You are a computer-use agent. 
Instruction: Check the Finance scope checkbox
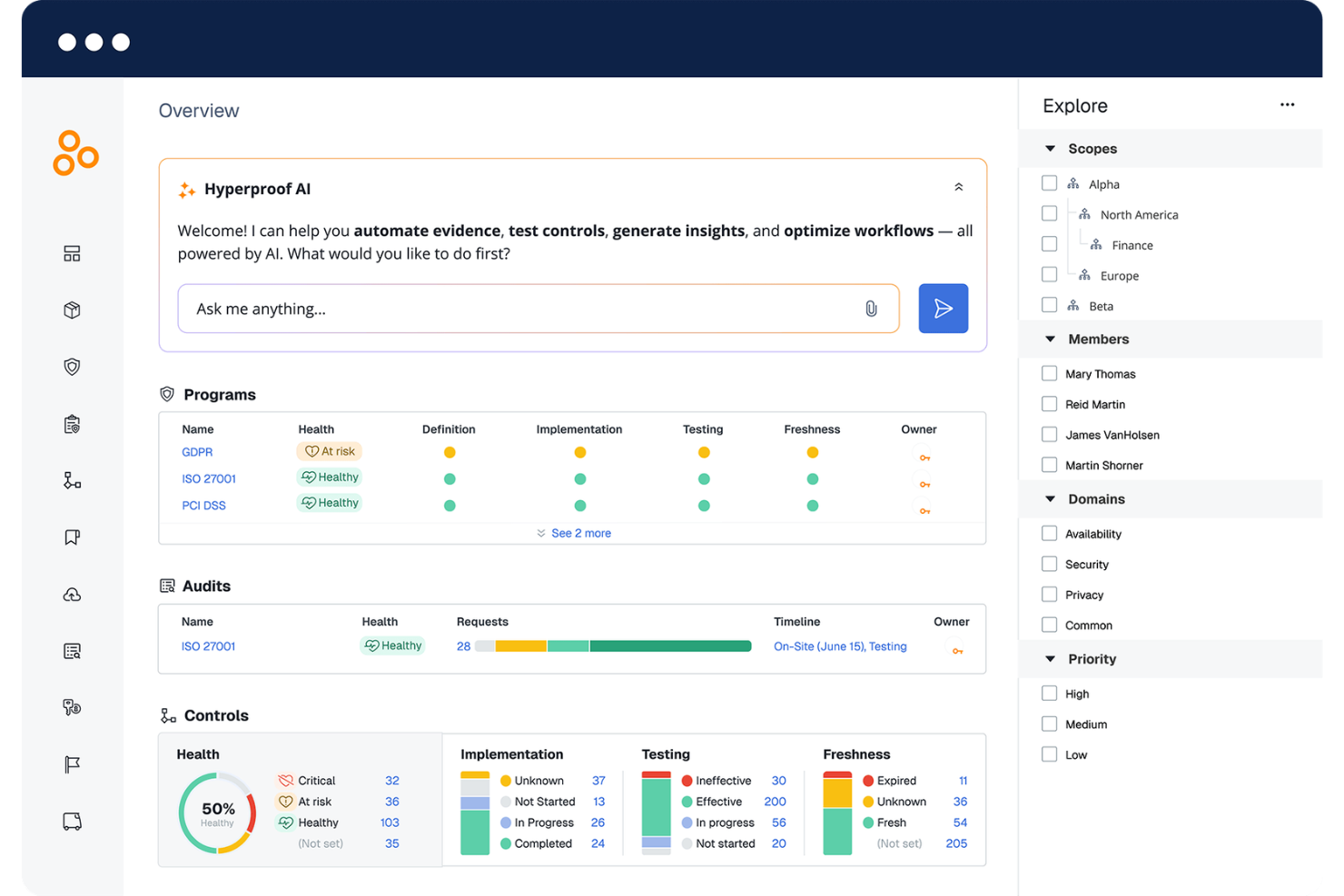pyautogui.click(x=1049, y=244)
